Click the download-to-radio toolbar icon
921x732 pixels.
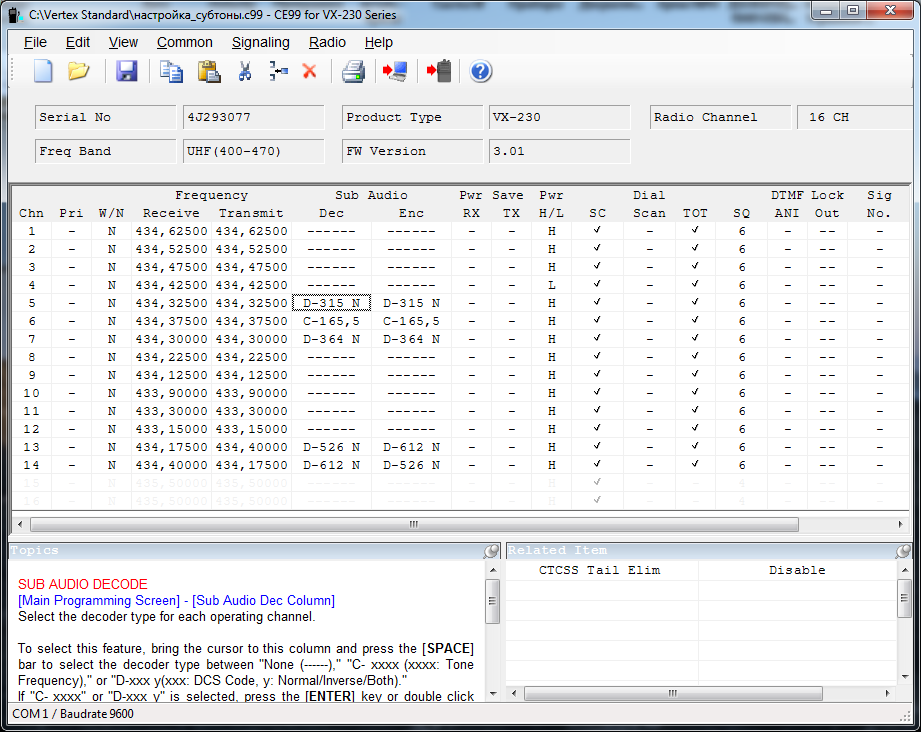439,72
